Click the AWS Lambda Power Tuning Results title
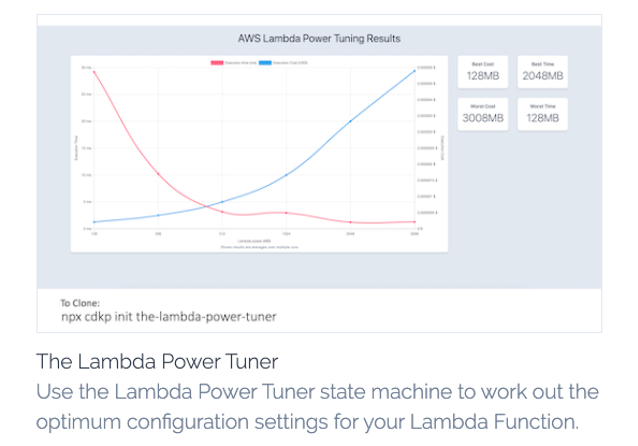Screen dimensions: 638x446 [x=319, y=39]
